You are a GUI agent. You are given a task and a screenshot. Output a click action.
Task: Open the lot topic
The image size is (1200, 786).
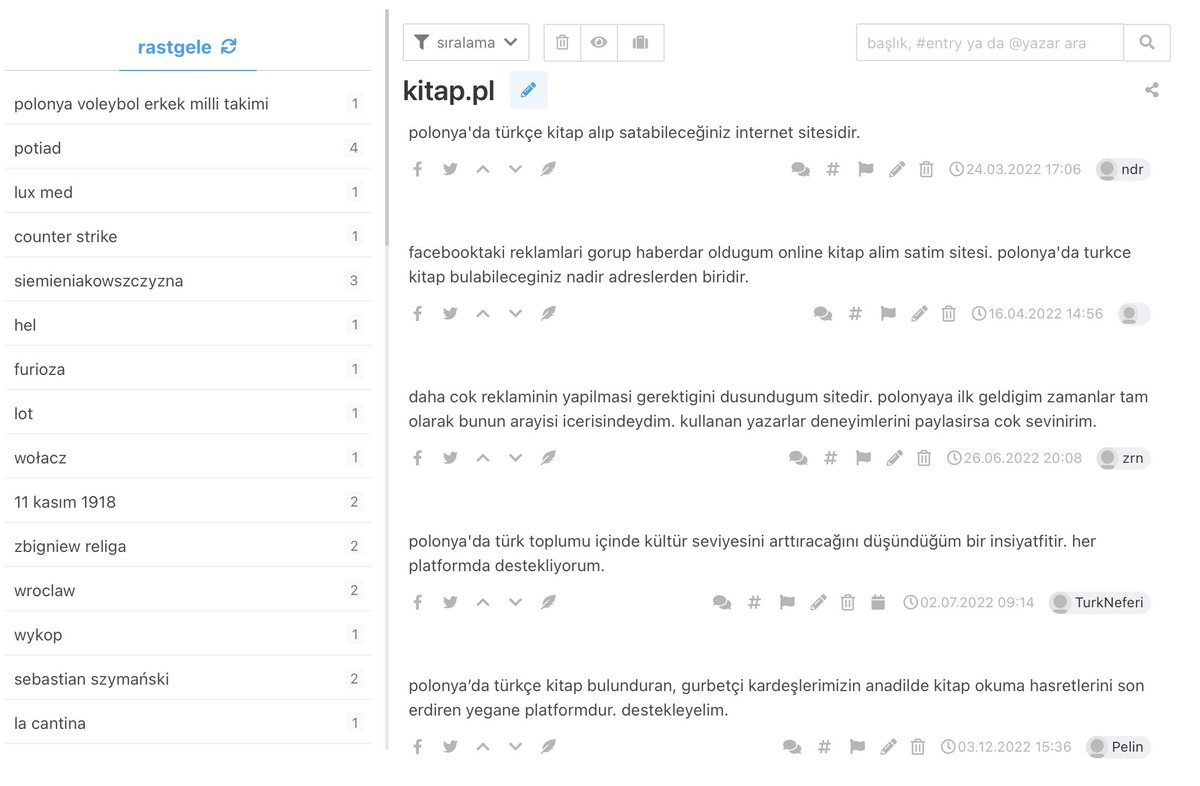pos(187,413)
